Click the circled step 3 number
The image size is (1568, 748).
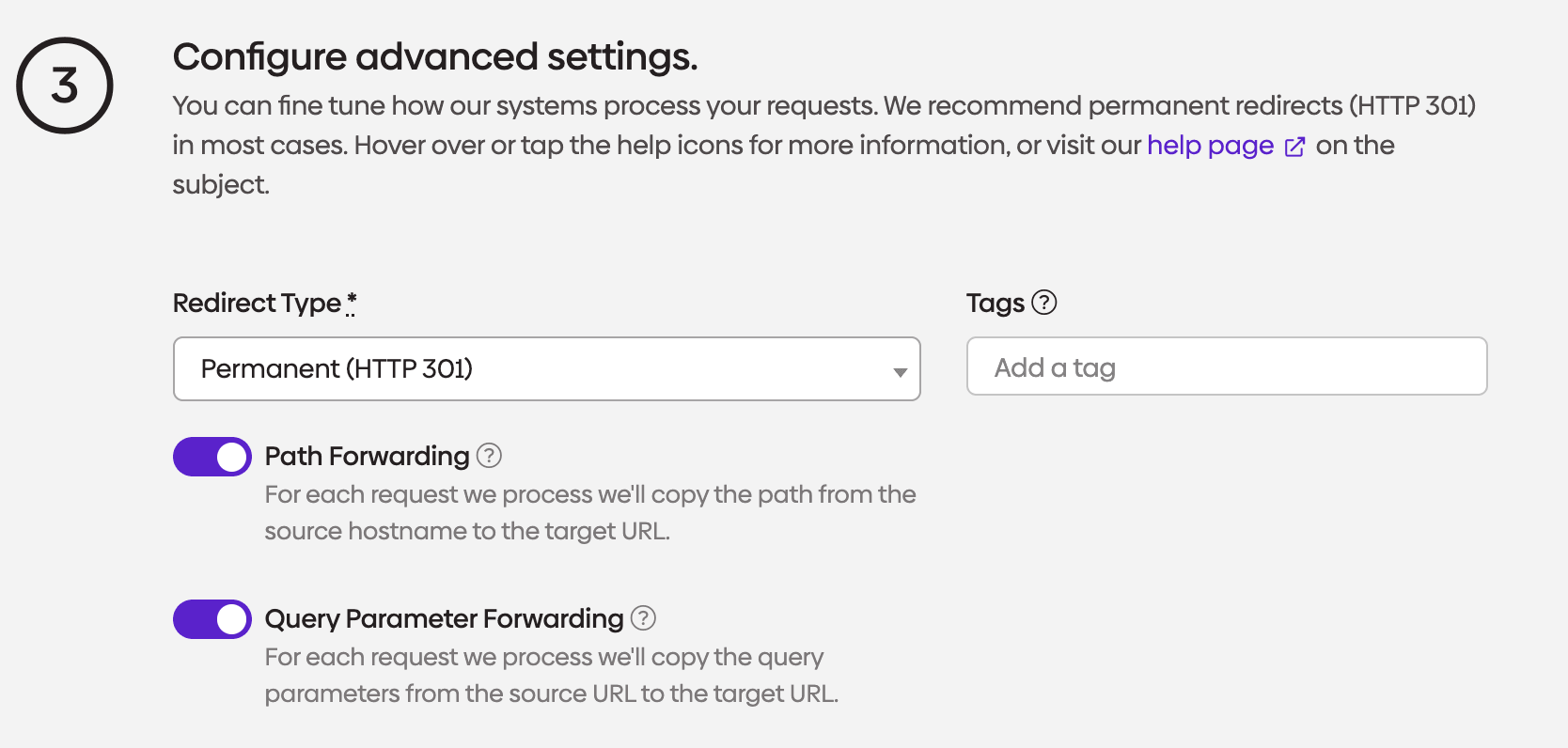point(65,86)
